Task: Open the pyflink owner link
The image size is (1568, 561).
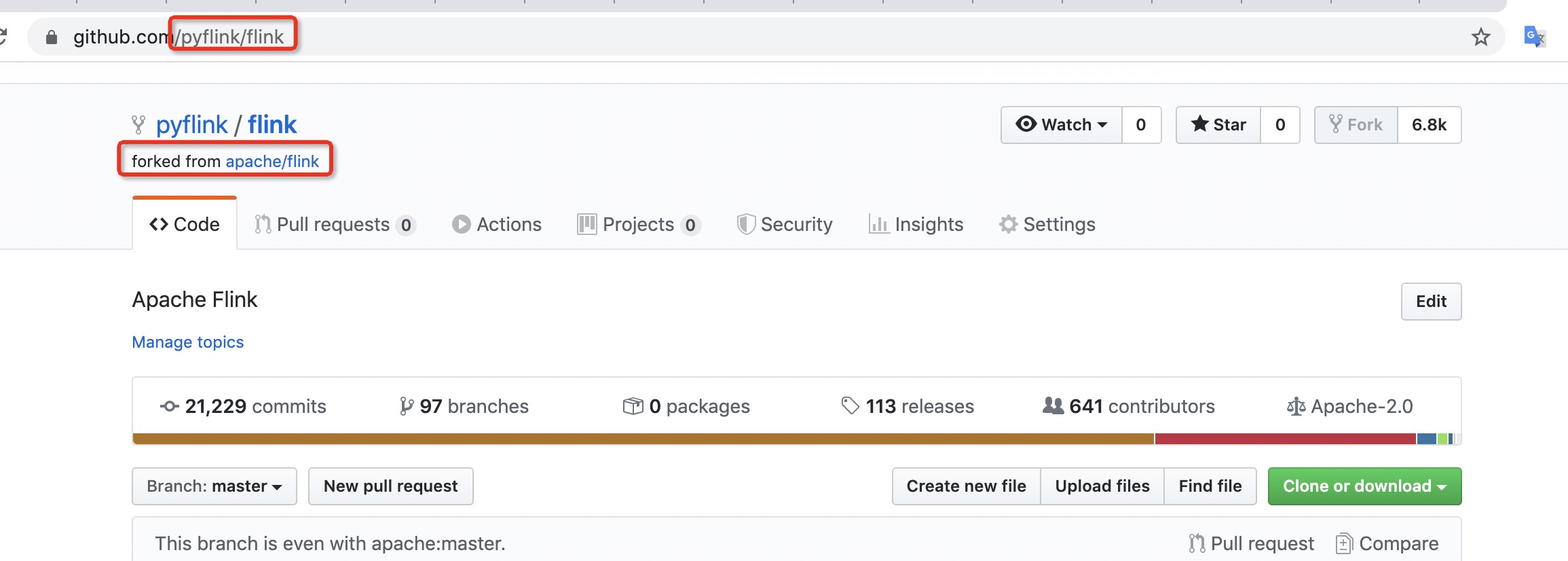Action: (x=191, y=125)
